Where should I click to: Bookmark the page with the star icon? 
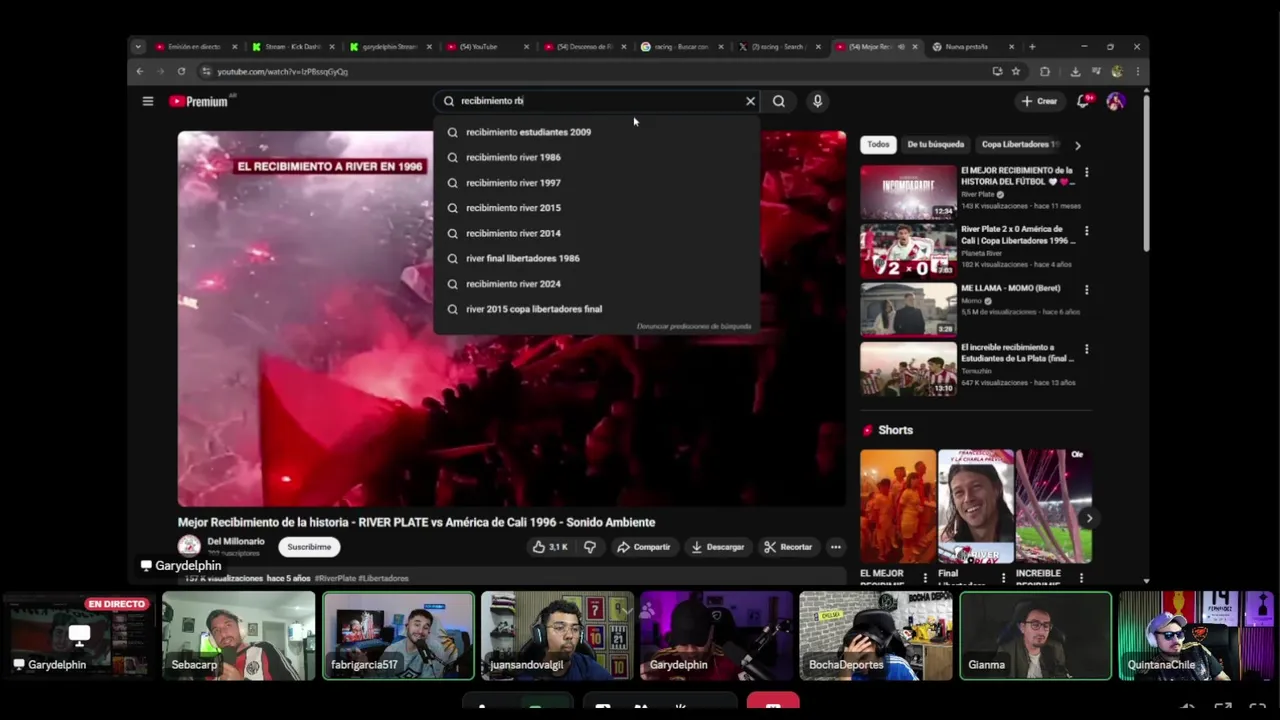point(1016,71)
